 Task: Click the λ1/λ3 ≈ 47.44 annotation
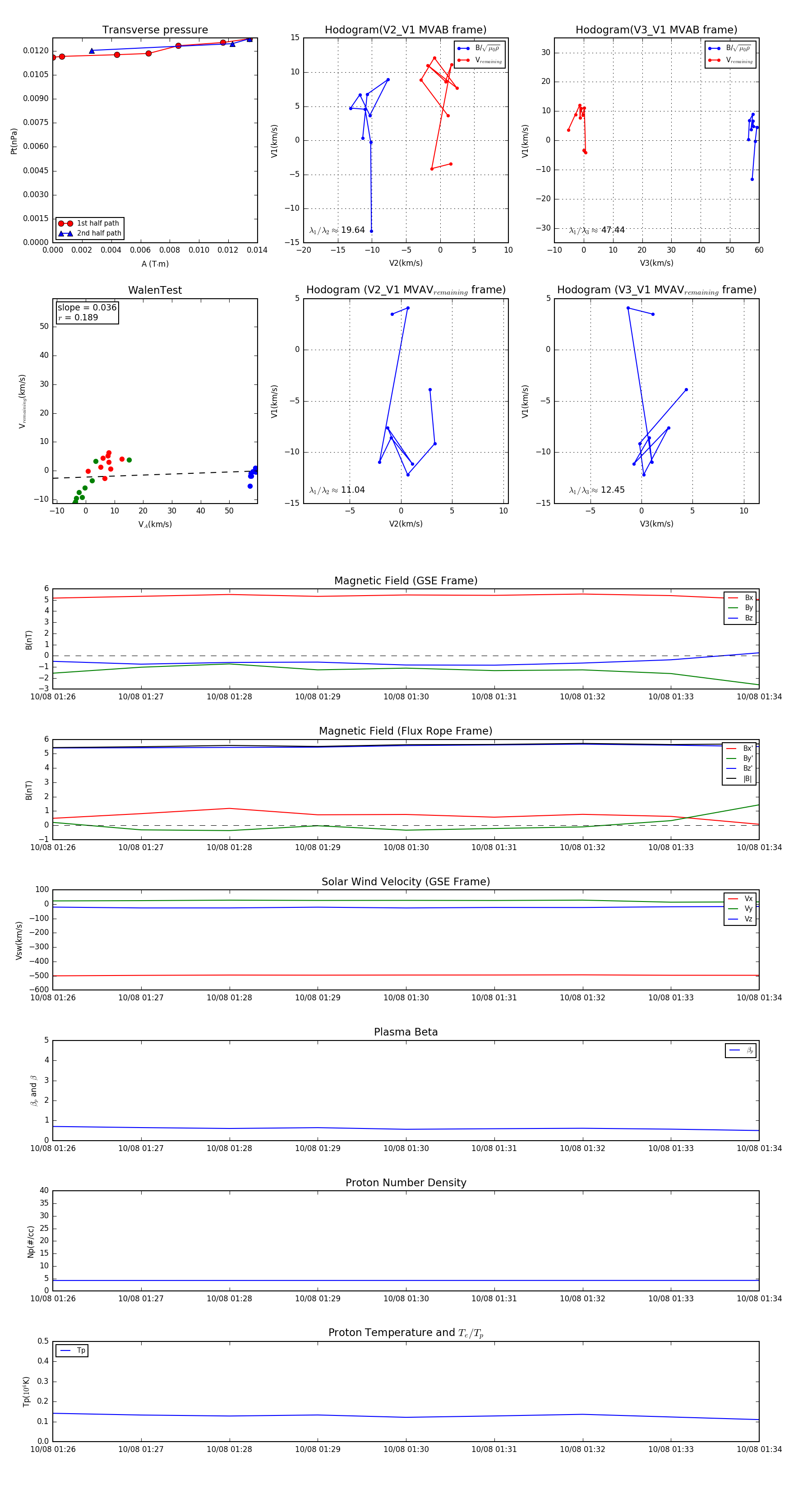597,230
